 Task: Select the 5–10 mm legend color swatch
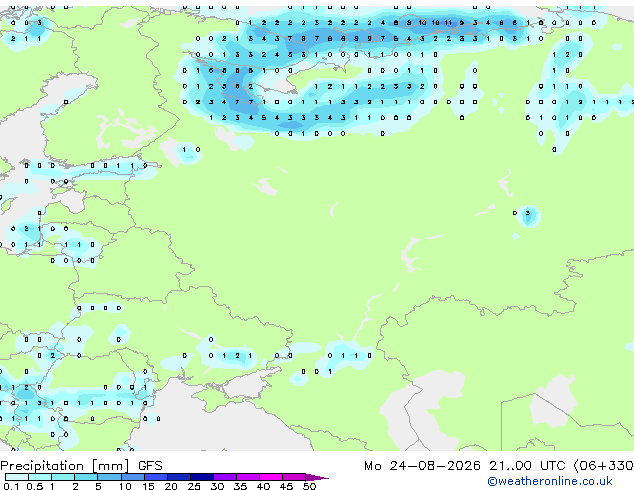tap(109, 477)
